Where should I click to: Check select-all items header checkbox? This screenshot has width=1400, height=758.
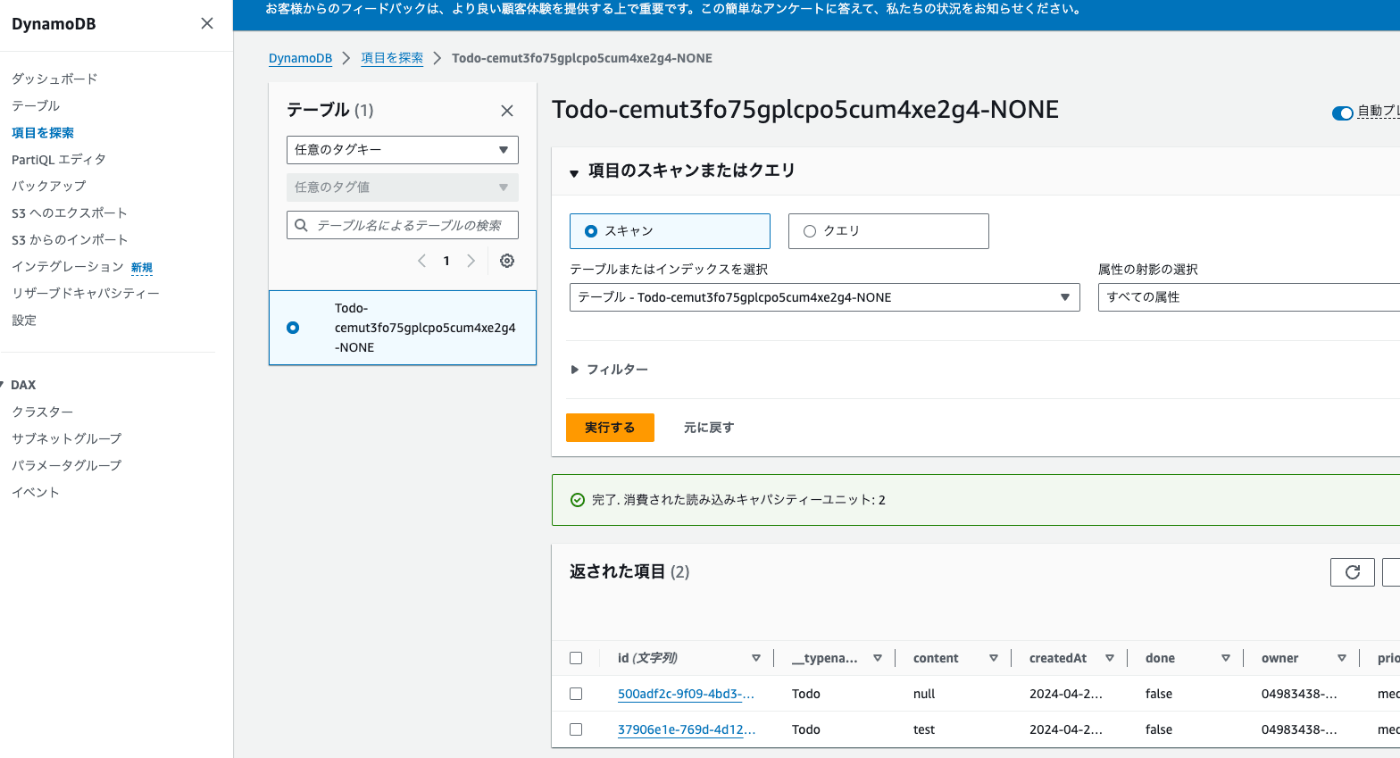coord(575,658)
